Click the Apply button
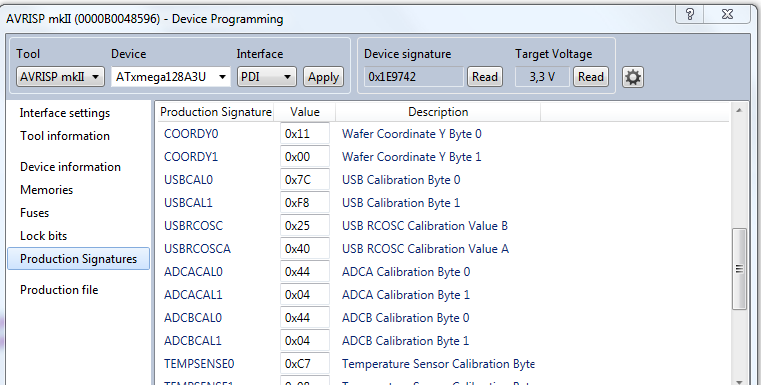Viewport: 761px width, 385px height. click(323, 77)
